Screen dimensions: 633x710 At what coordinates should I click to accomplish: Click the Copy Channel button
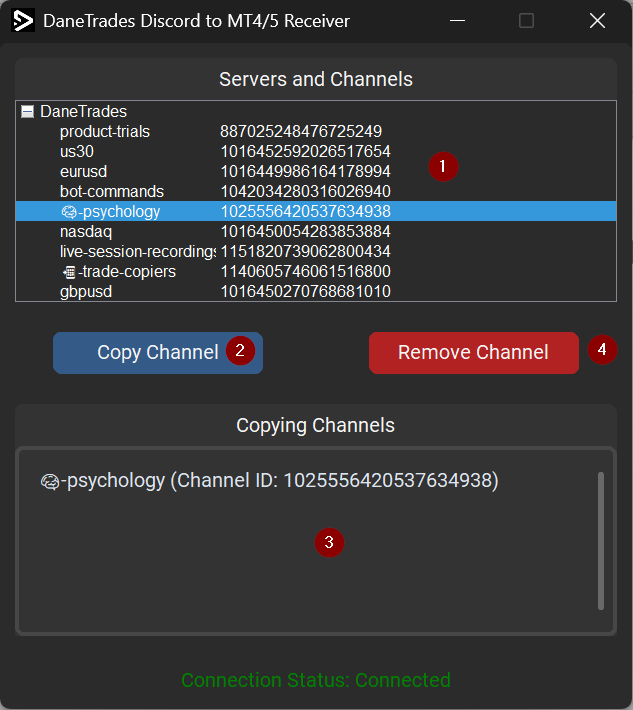(158, 353)
